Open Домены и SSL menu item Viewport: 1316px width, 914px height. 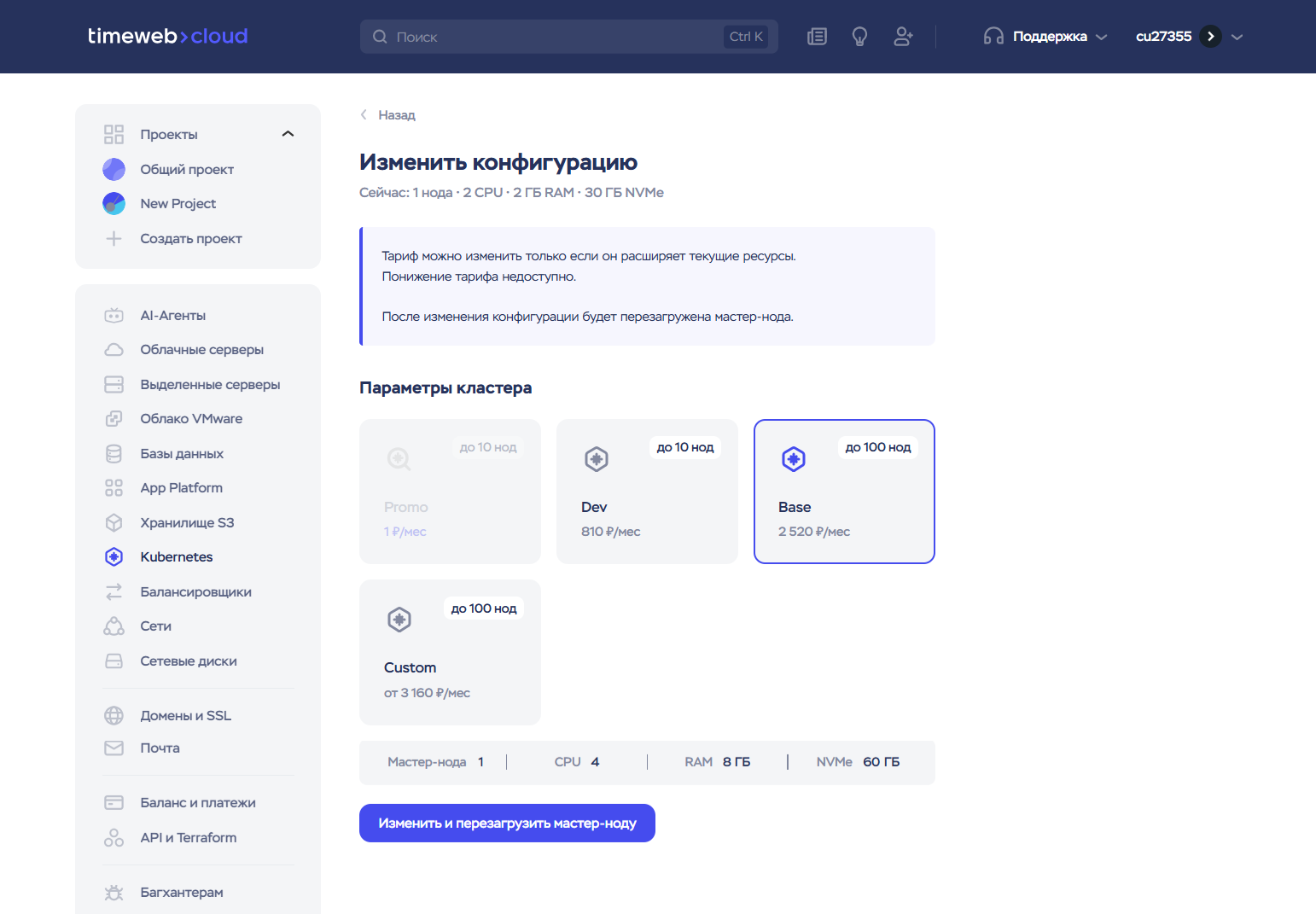pos(185,716)
